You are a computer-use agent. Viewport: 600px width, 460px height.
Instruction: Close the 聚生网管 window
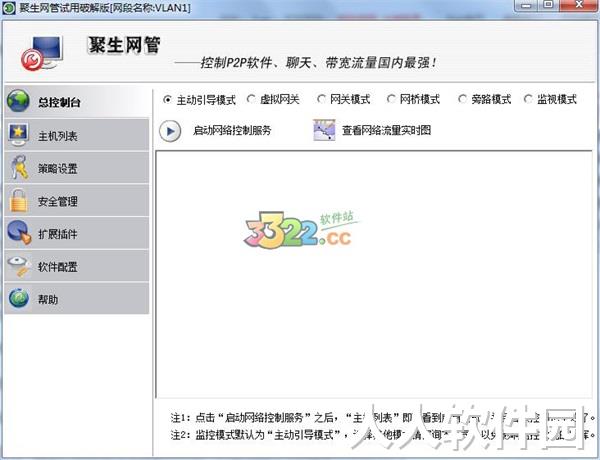579,5
